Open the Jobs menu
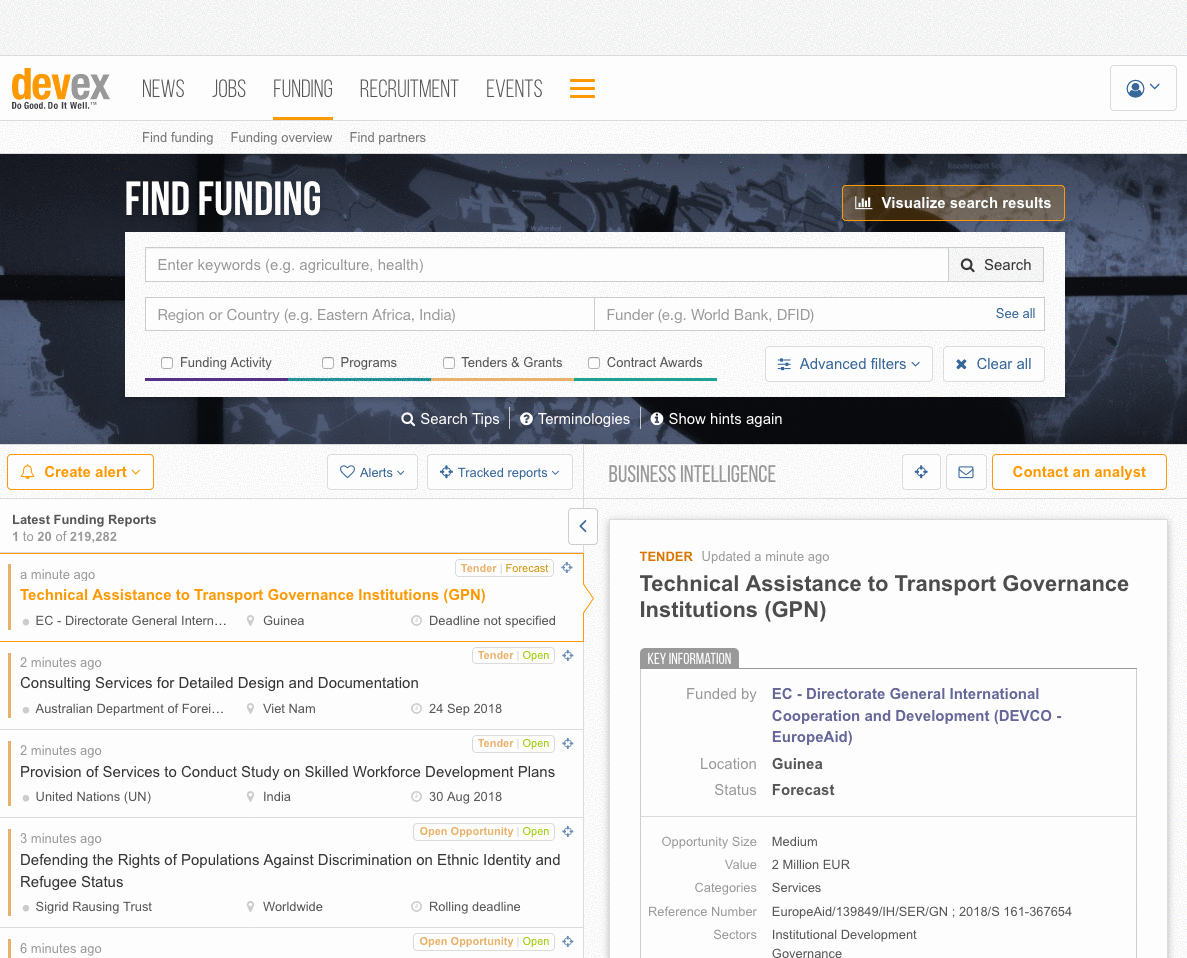This screenshot has height=958, width=1187. (x=229, y=89)
